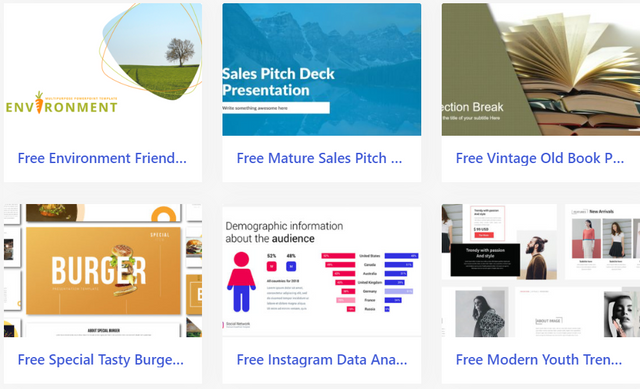Click the Free Environment Friend... link
This screenshot has width=640, height=389.
102,158
